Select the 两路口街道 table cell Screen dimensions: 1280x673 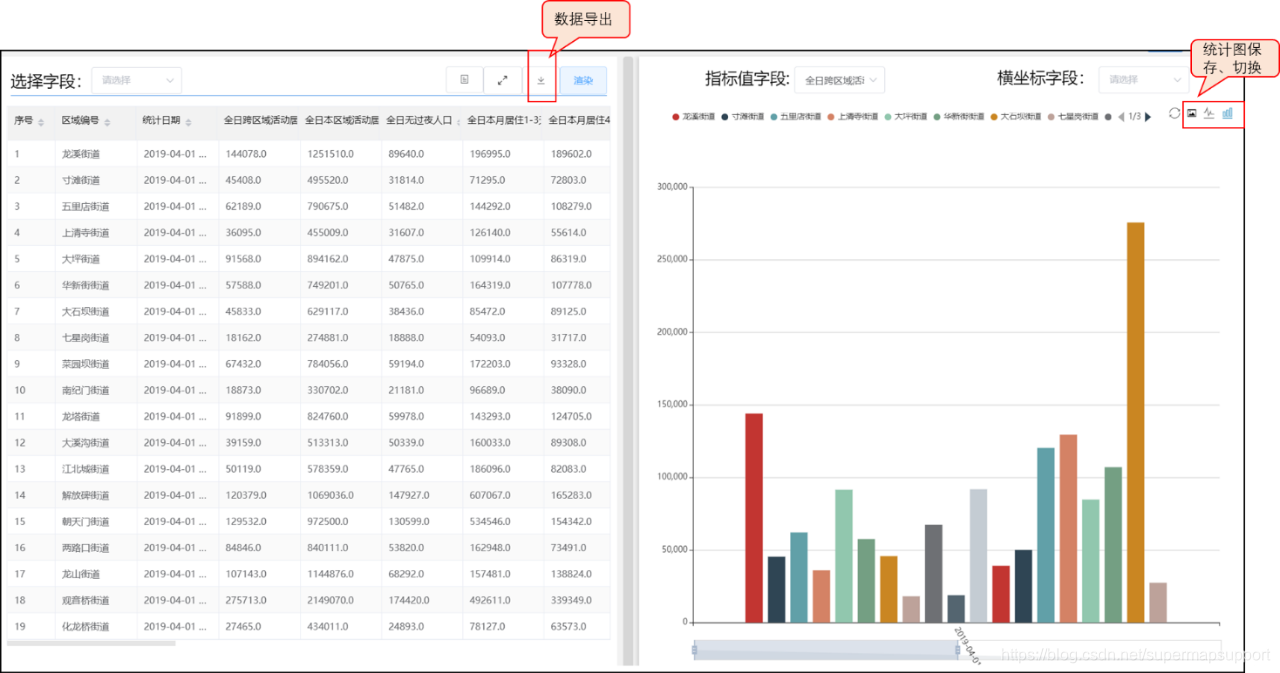97,548
